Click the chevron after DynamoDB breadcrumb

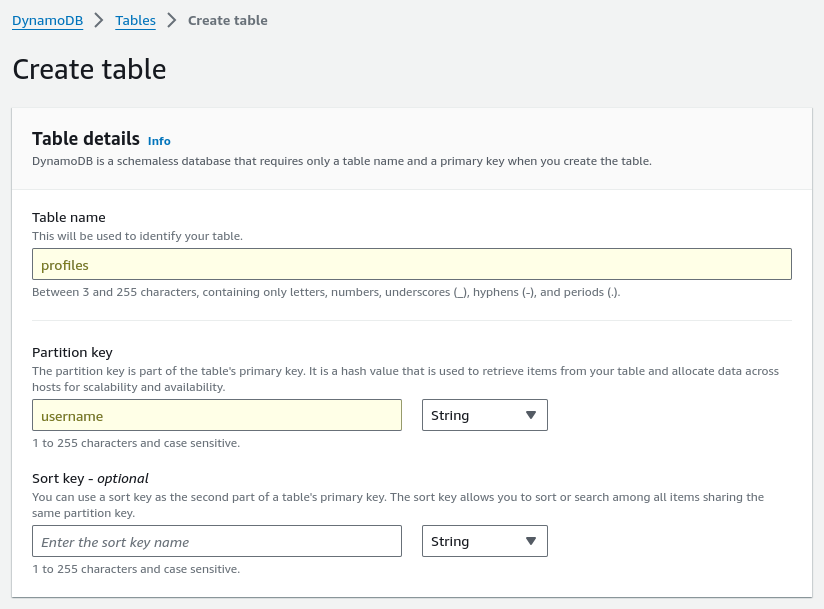99,20
